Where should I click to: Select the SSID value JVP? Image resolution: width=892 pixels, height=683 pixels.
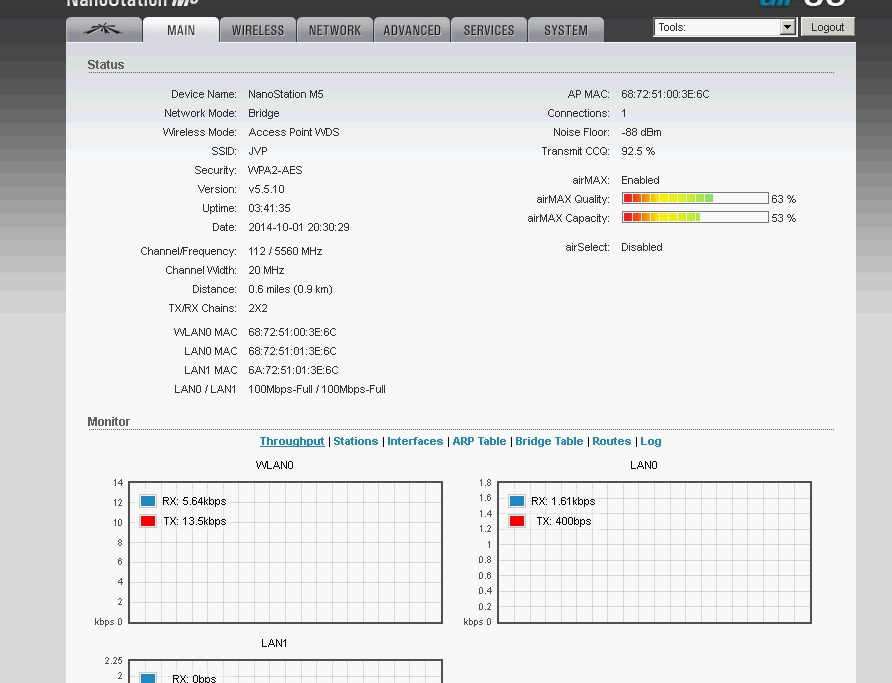coord(258,151)
